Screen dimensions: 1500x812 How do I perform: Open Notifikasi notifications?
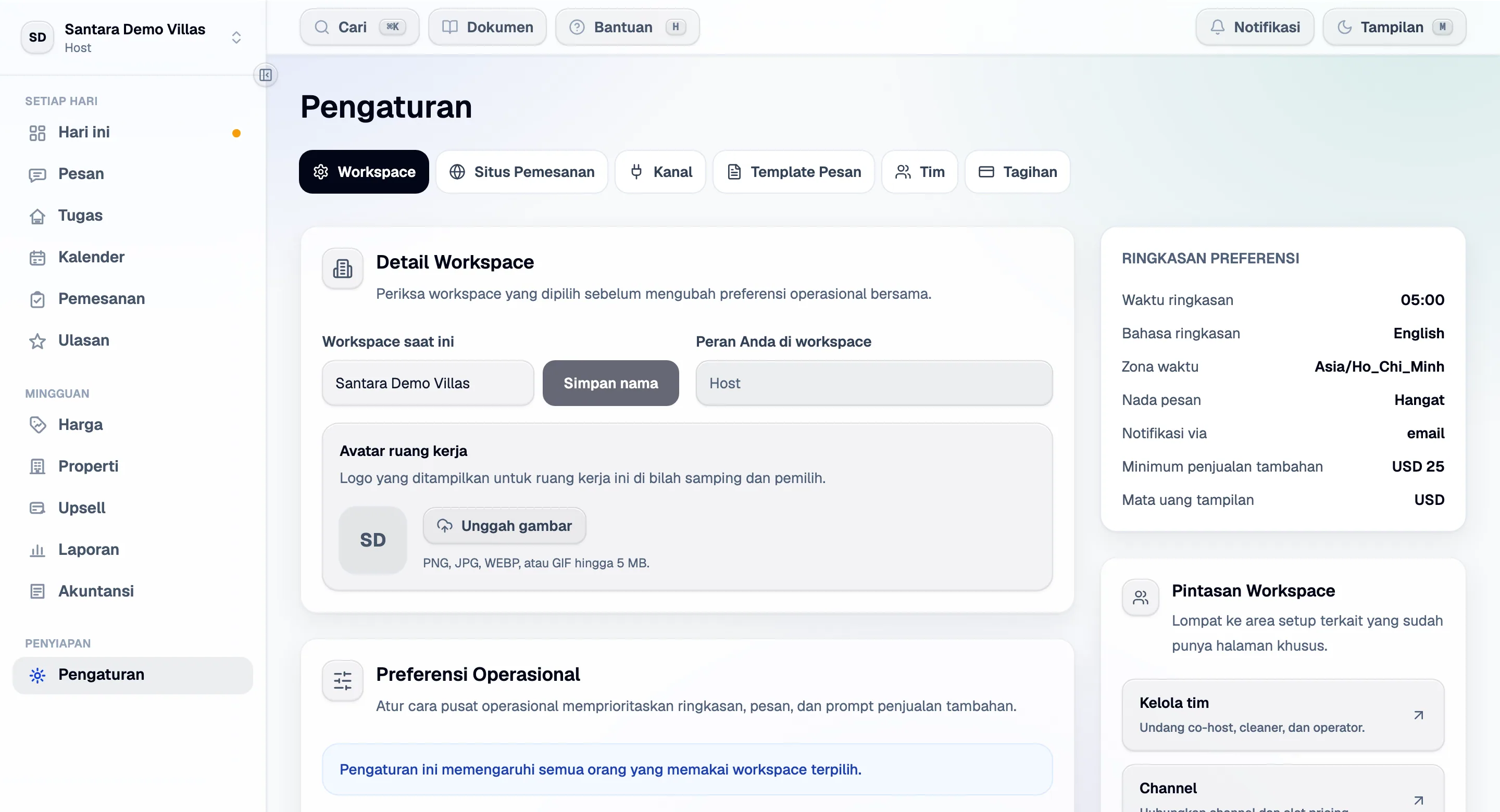(1255, 28)
